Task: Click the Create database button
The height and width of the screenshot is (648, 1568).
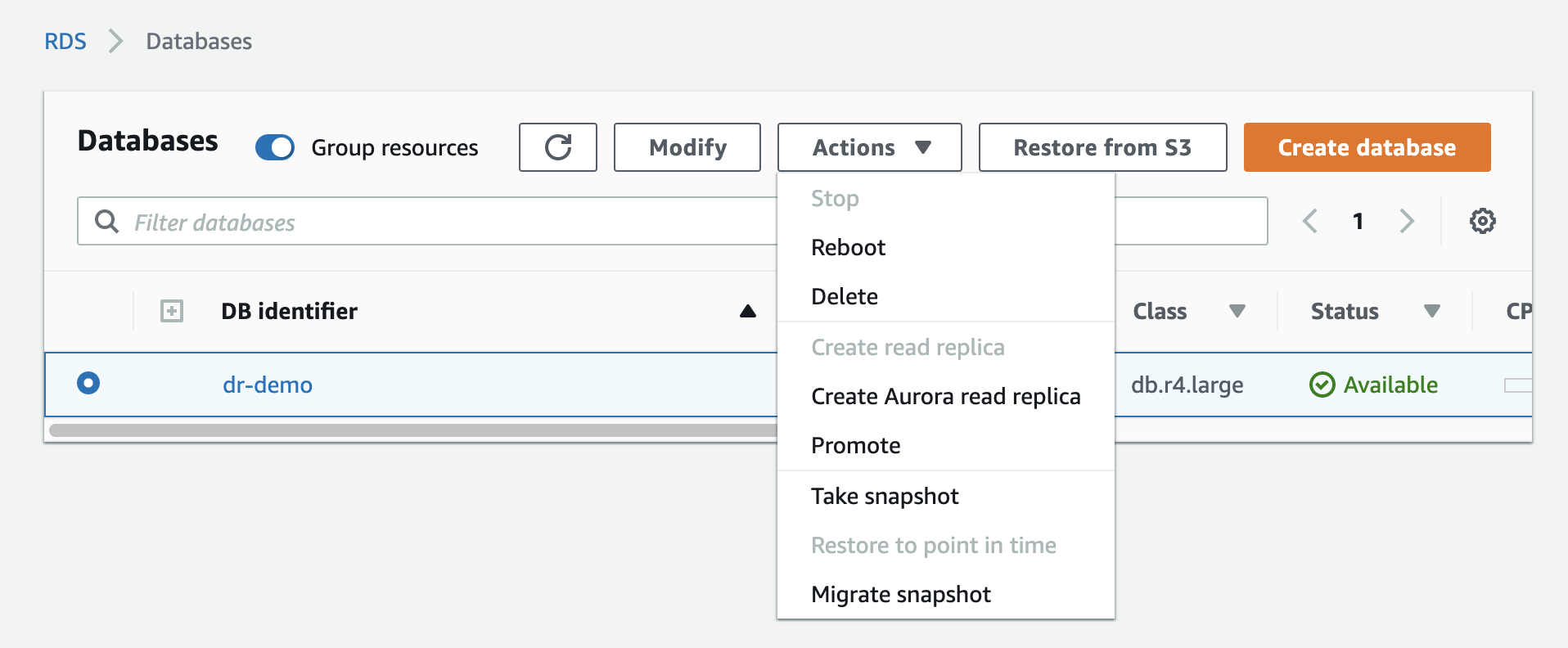Action: click(1367, 147)
